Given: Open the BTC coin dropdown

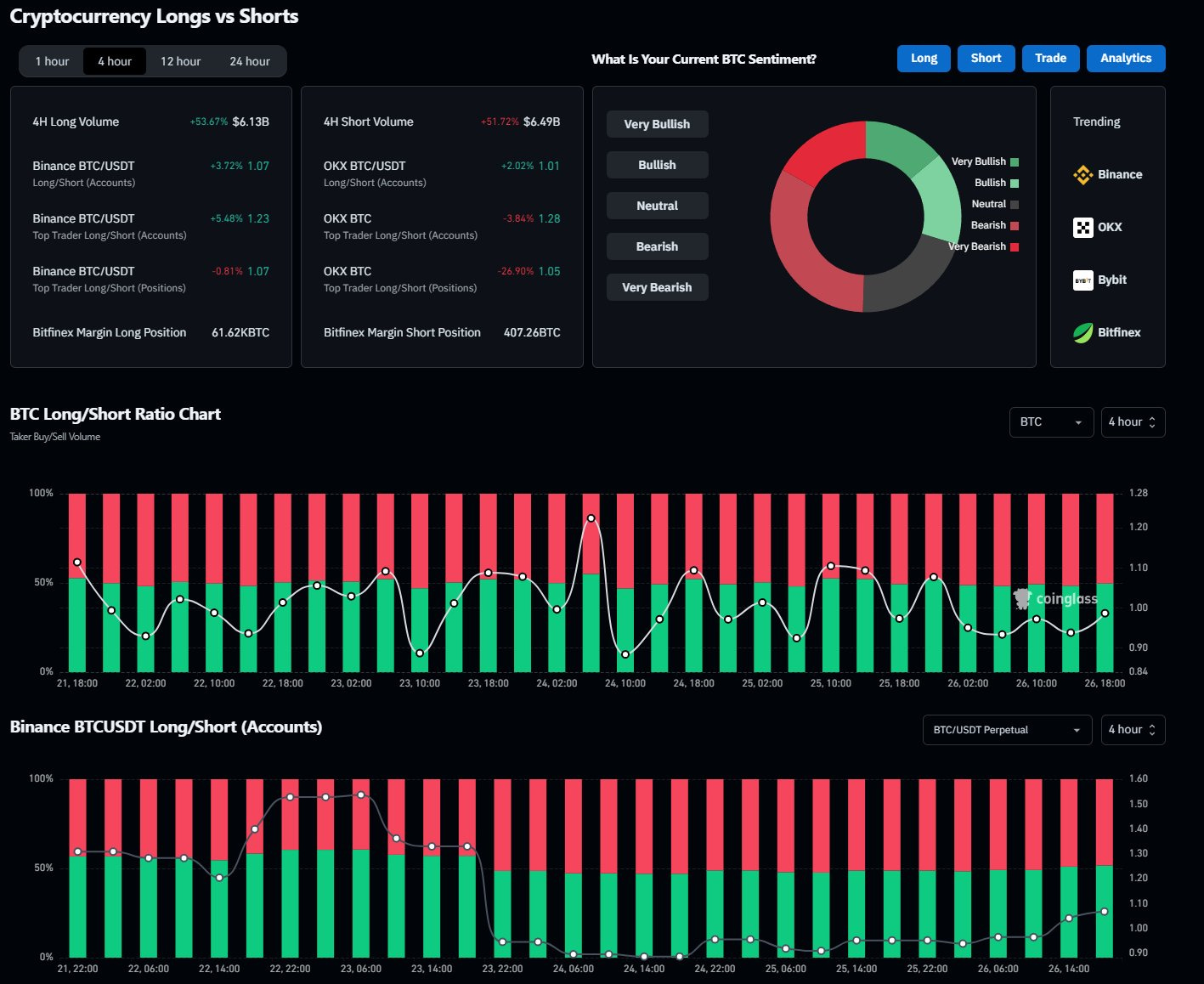Looking at the screenshot, I should point(1051,422).
